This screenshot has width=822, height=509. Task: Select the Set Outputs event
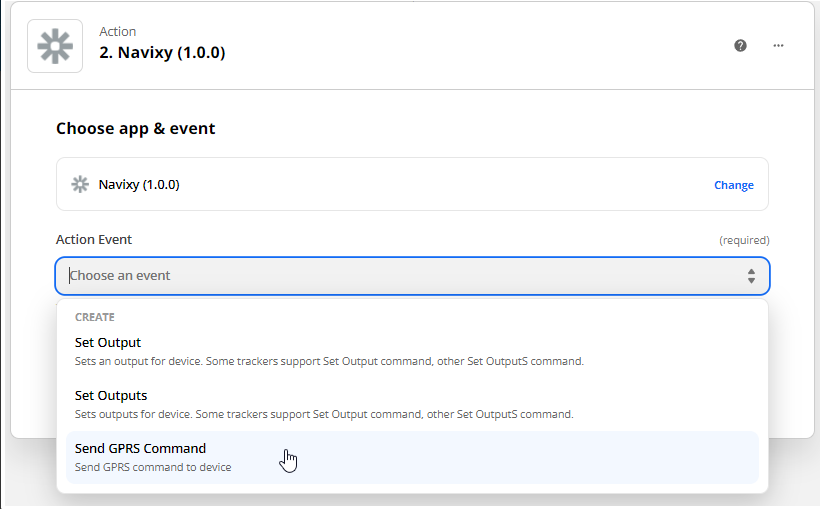(413, 405)
